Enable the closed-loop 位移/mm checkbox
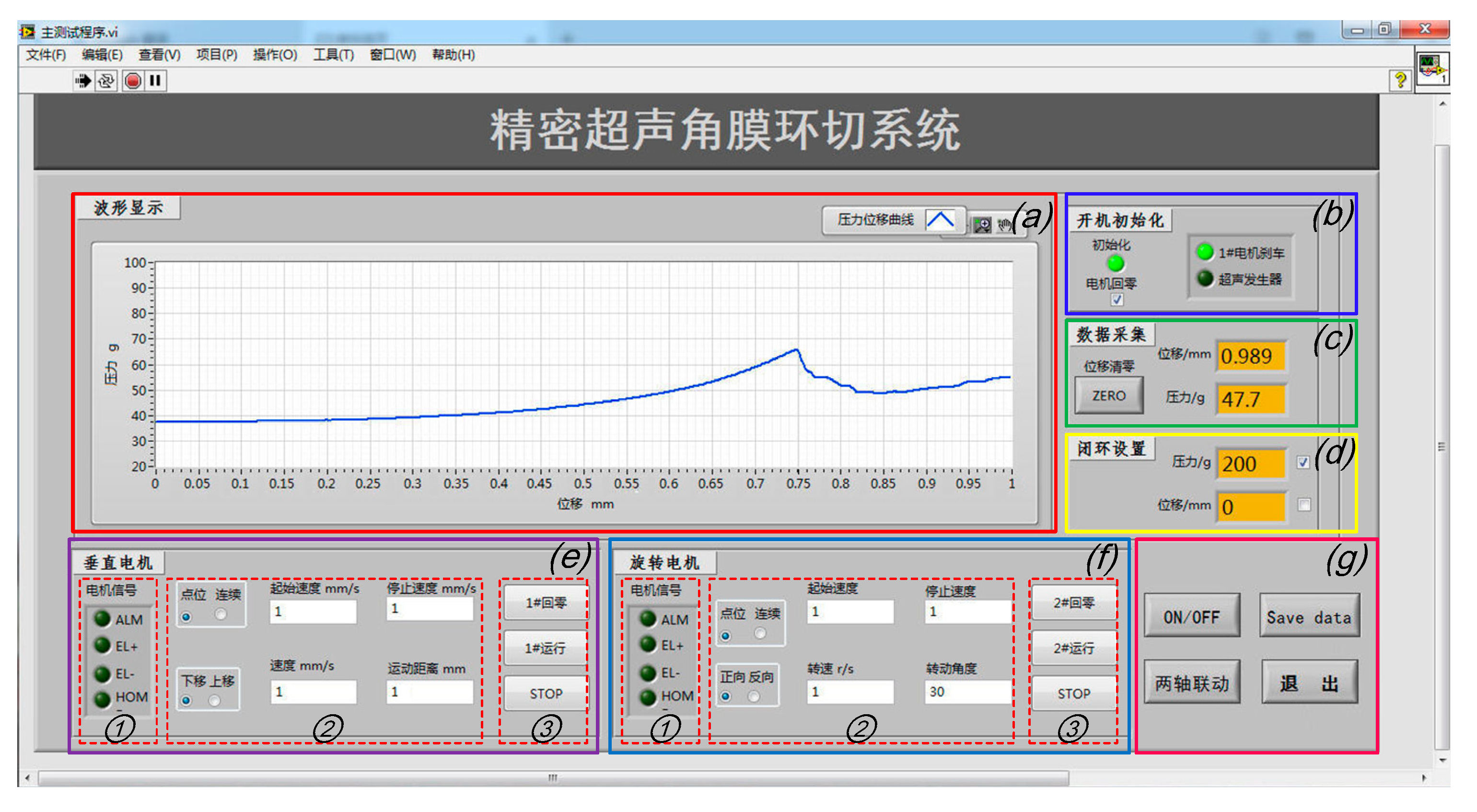This screenshot has height=812, width=1477. pyautogui.click(x=1304, y=505)
